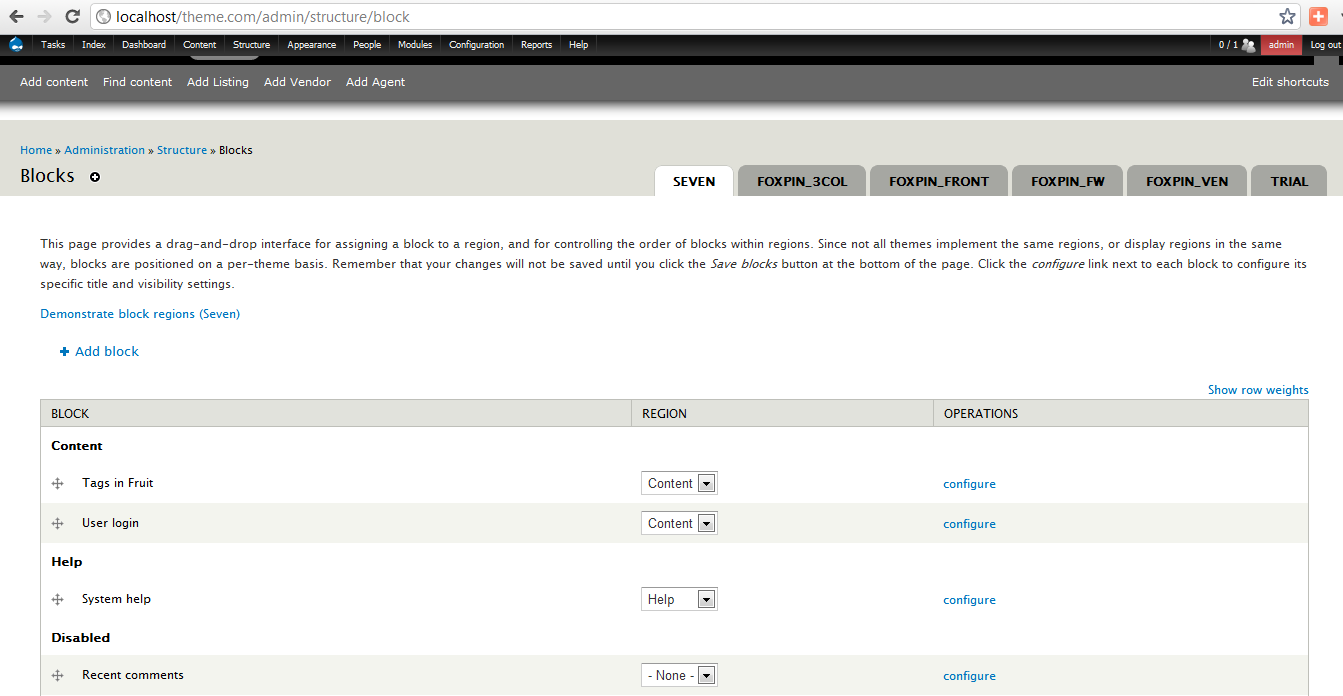1343x696 pixels.
Task: Click the User login block name
Action: [x=110, y=523]
